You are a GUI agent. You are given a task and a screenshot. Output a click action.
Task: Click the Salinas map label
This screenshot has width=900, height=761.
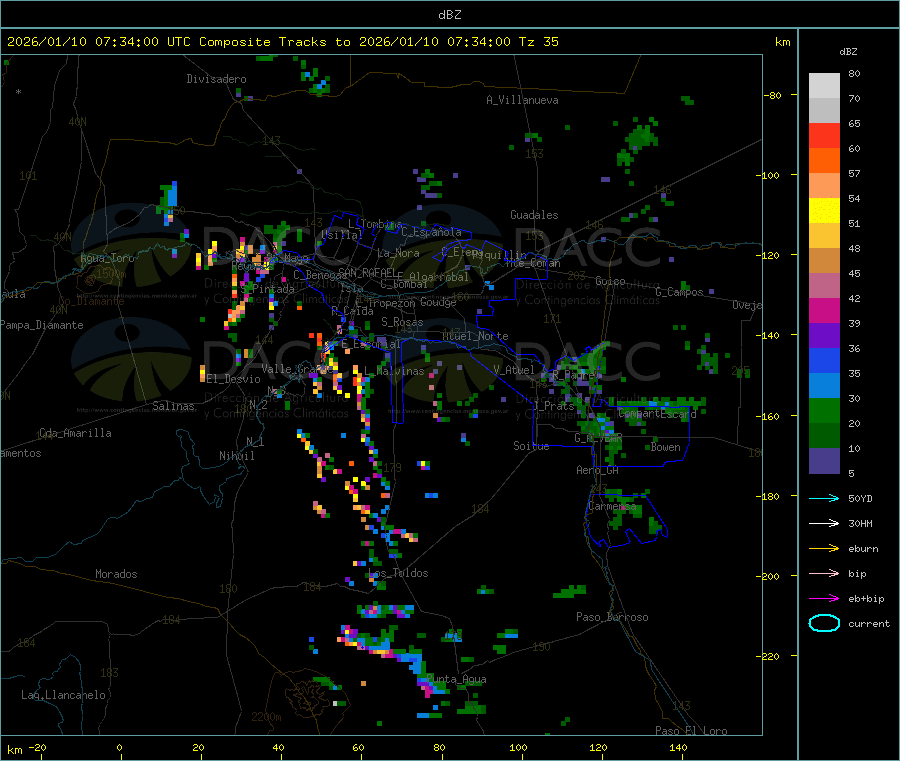tap(173, 406)
